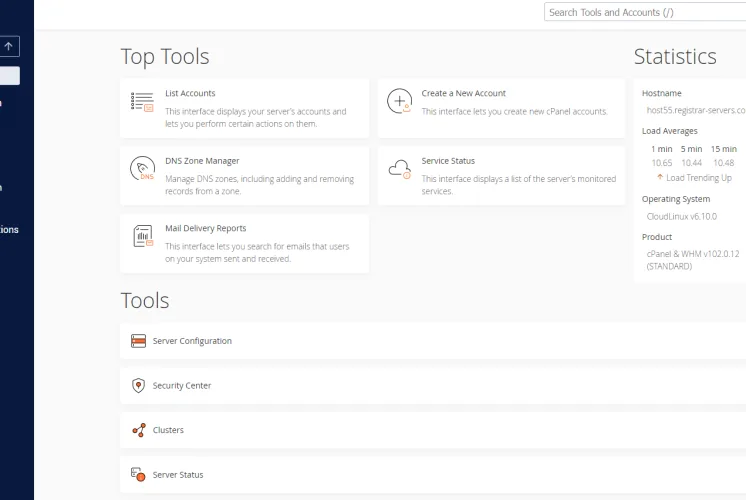Image resolution: width=746 pixels, height=500 pixels.
Task: Click the Server Configuration icon
Action: click(x=138, y=341)
